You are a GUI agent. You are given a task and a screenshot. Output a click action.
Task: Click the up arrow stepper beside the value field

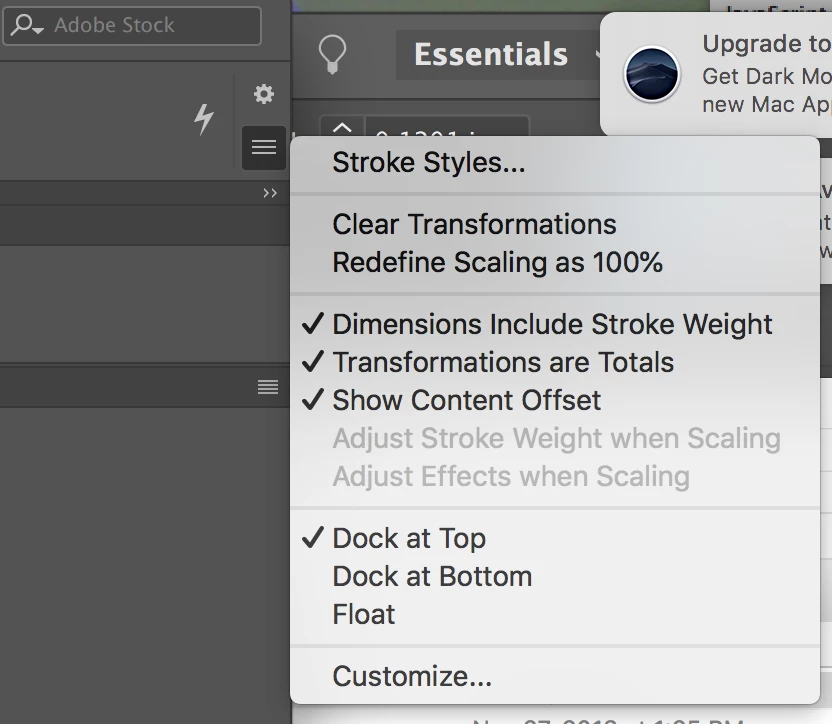[x=342, y=128]
